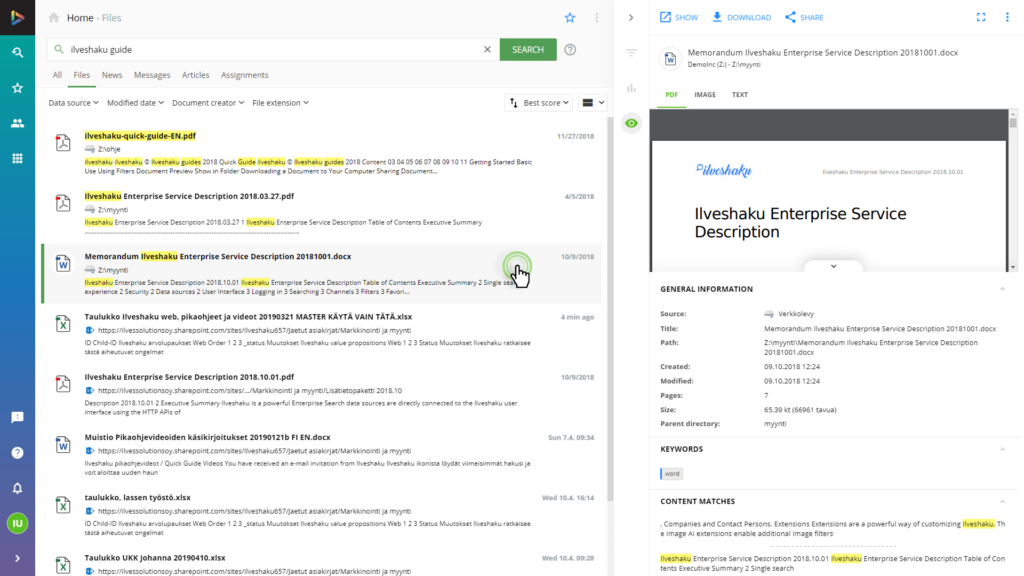Open Memorandum Ilveshaku Enterprise Service Description docx result
Screen dimensions: 1024x576
(x=217, y=256)
